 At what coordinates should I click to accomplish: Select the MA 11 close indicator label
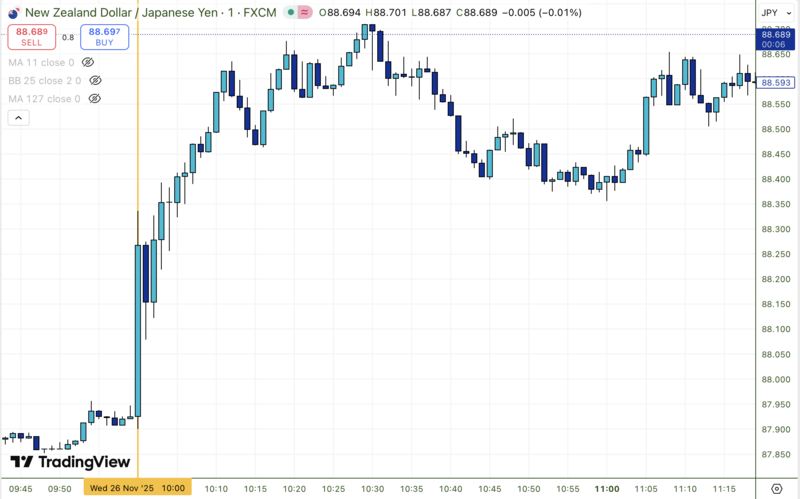tap(41, 62)
